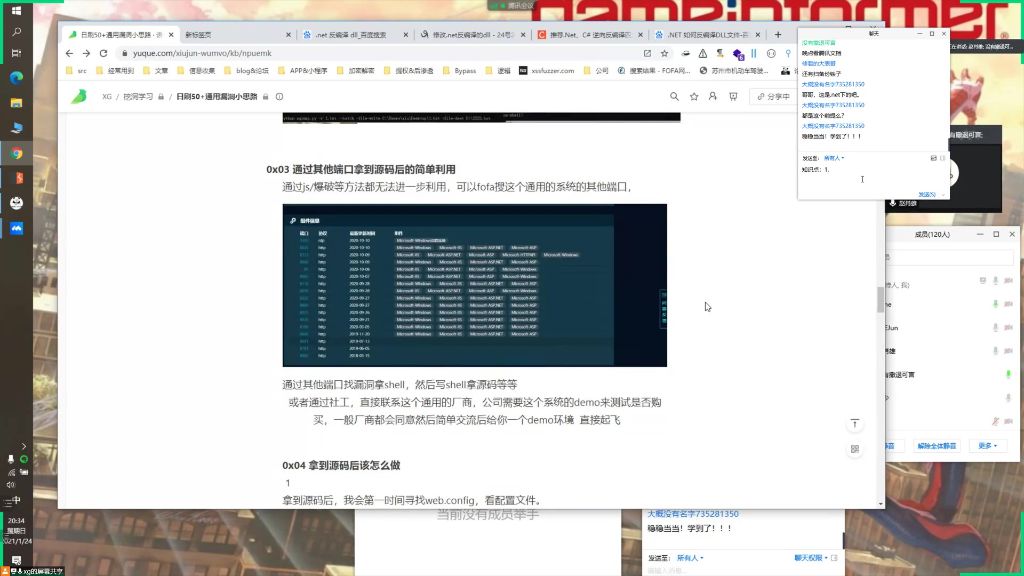Open File Explorer from the taskbar
The image size is (1024, 576).
click(16, 103)
